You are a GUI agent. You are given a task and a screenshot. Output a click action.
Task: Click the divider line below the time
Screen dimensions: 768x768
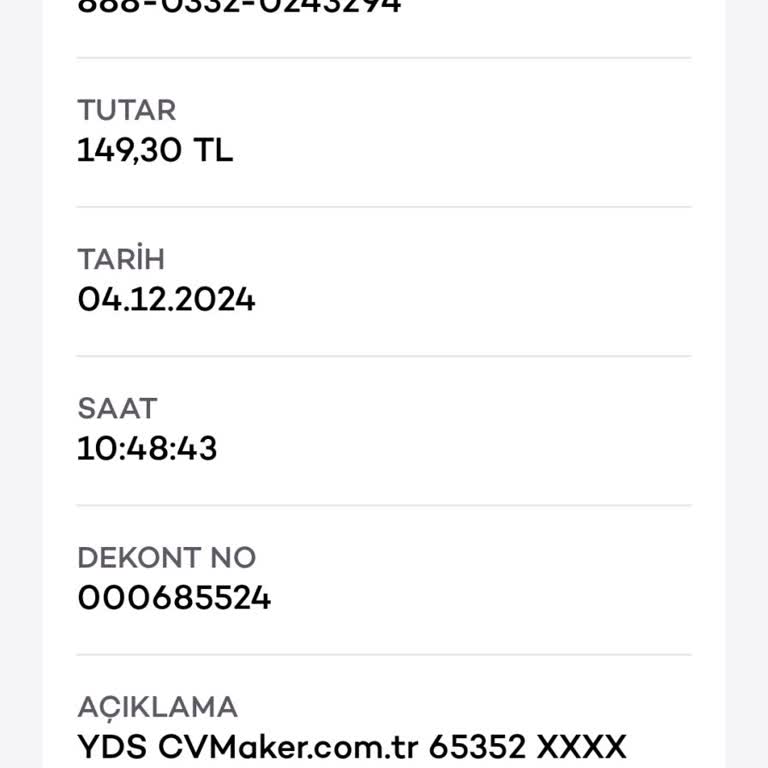point(384,505)
